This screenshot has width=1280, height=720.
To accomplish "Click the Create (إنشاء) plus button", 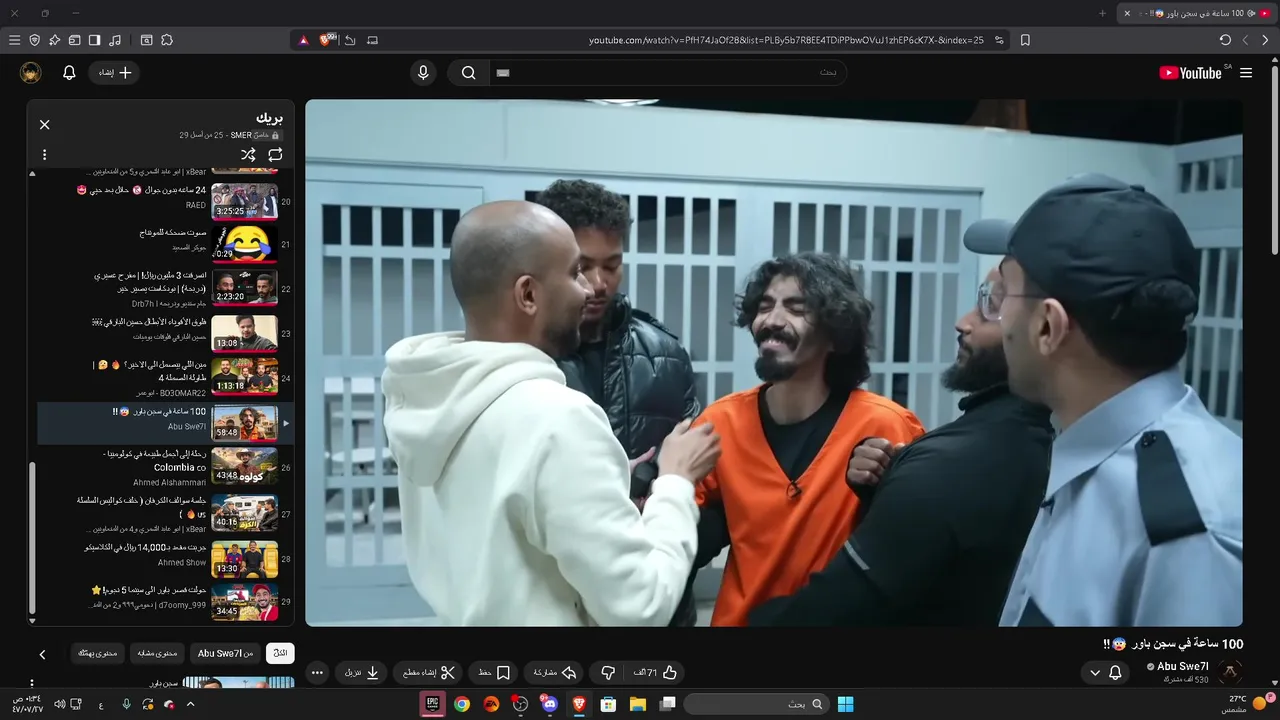I will (115, 73).
